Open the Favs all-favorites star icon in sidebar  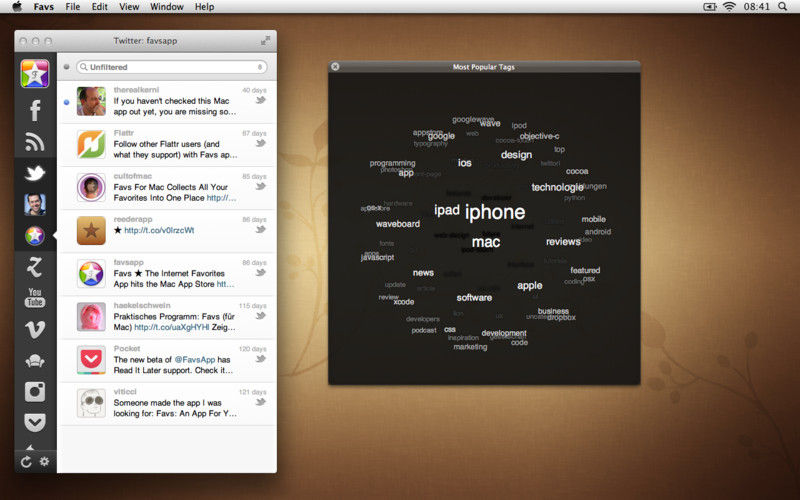(x=35, y=73)
